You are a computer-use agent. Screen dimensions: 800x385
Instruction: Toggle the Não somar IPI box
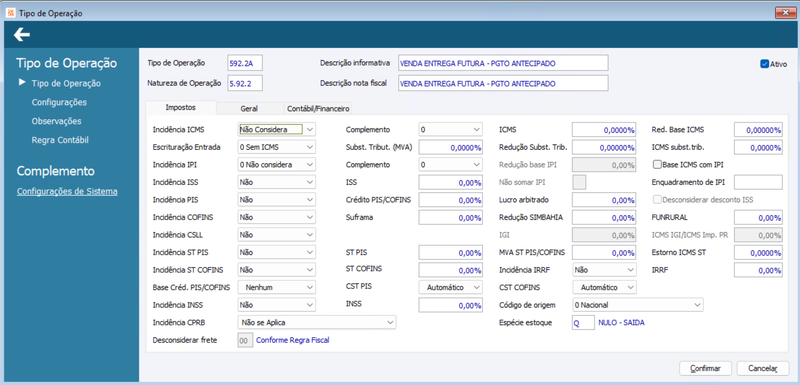[x=580, y=182]
